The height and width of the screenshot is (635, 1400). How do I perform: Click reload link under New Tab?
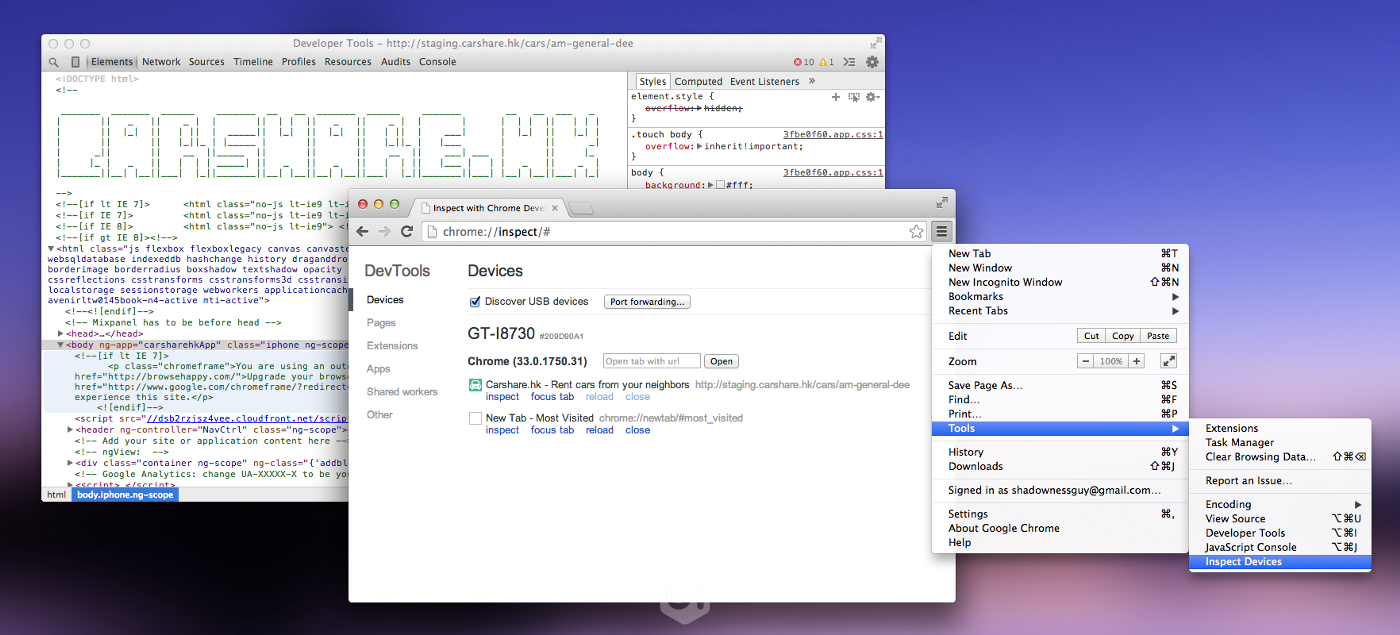pos(599,430)
